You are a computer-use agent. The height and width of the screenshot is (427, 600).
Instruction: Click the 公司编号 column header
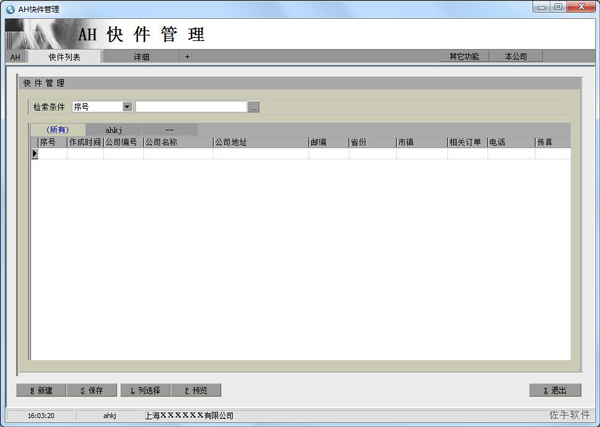(123, 142)
